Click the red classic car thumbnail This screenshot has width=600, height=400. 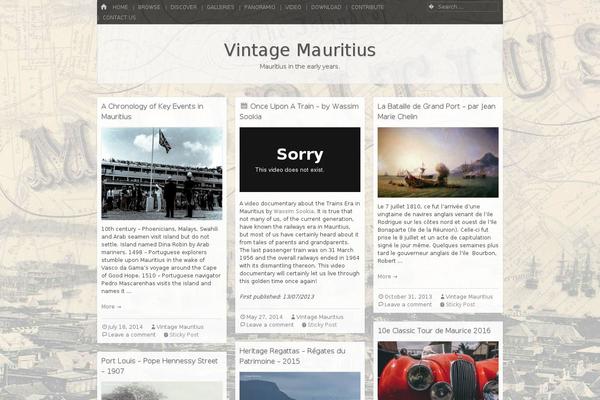(x=438, y=371)
